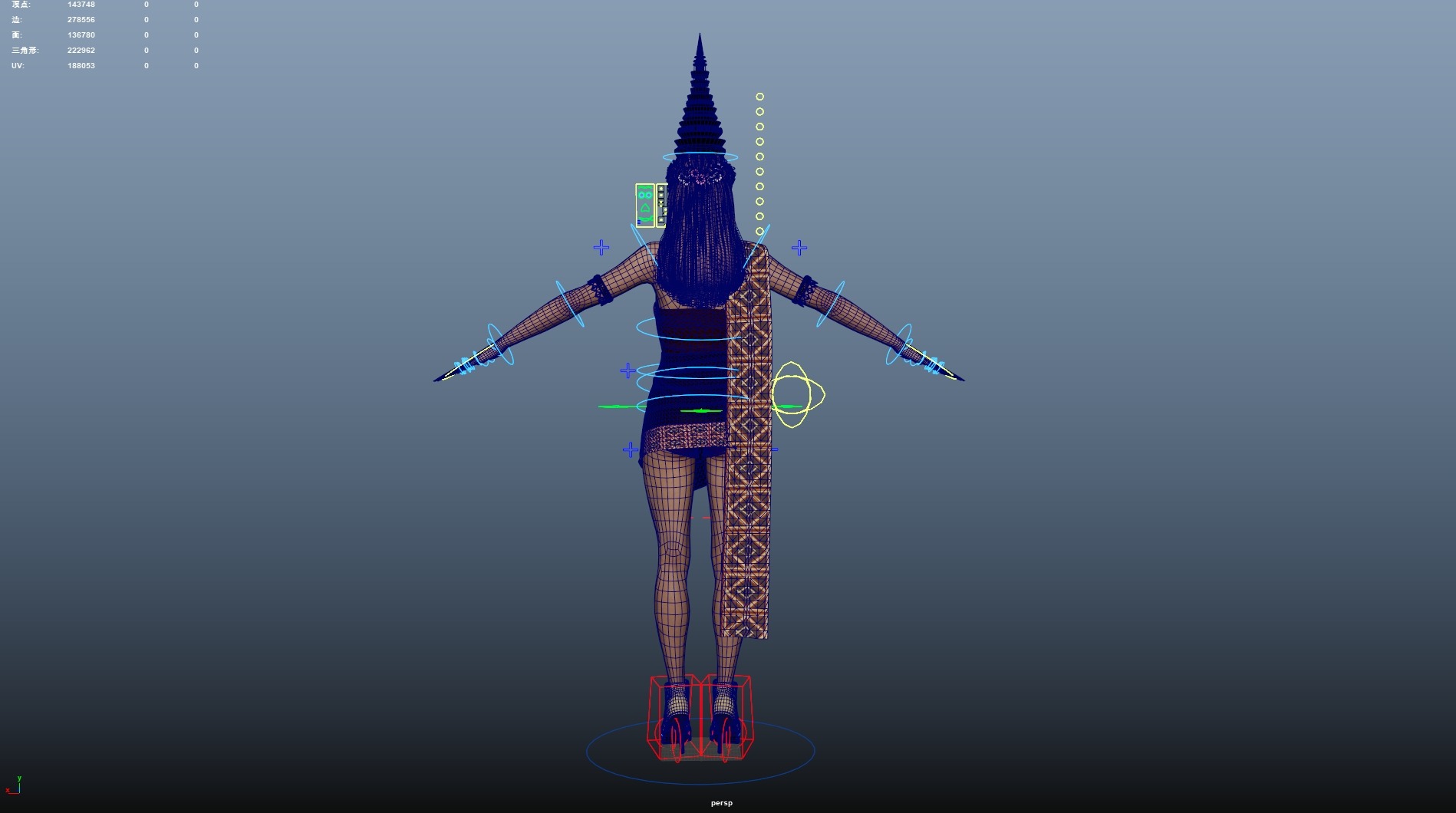Image resolution: width=1456 pixels, height=813 pixels.
Task: Select the right wrist ring control
Action: 899,344
